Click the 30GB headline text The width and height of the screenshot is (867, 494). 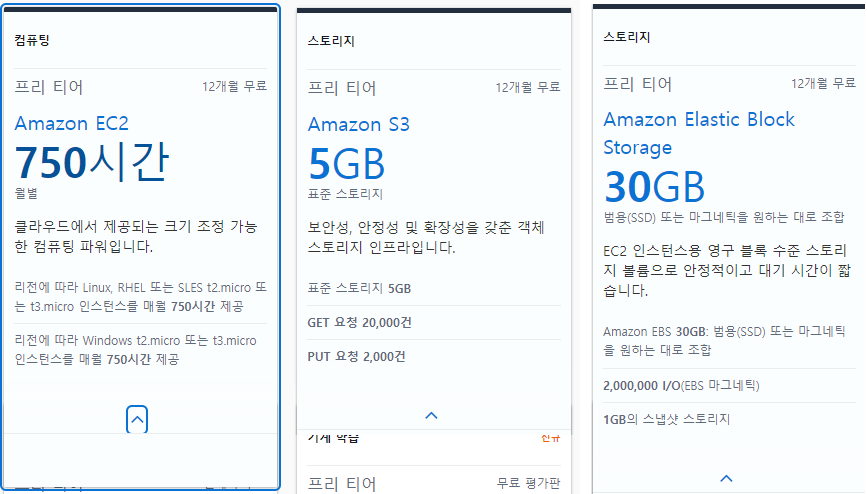[654, 186]
